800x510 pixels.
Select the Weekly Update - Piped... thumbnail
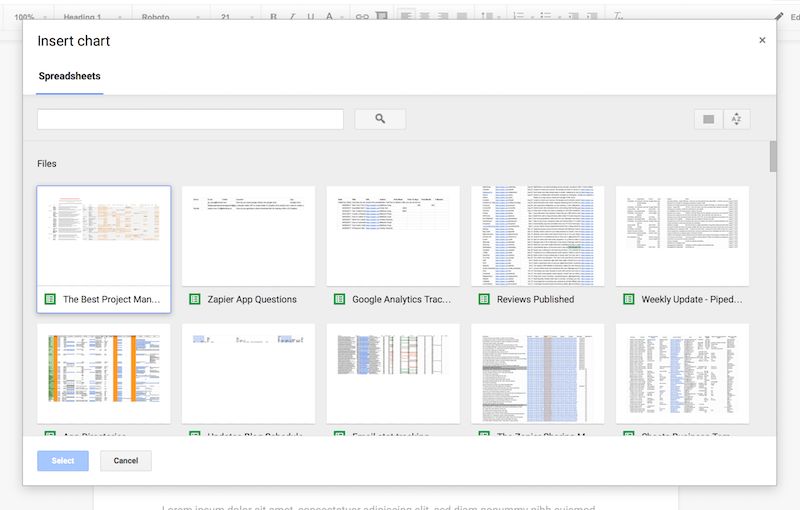pyautogui.click(x=683, y=236)
